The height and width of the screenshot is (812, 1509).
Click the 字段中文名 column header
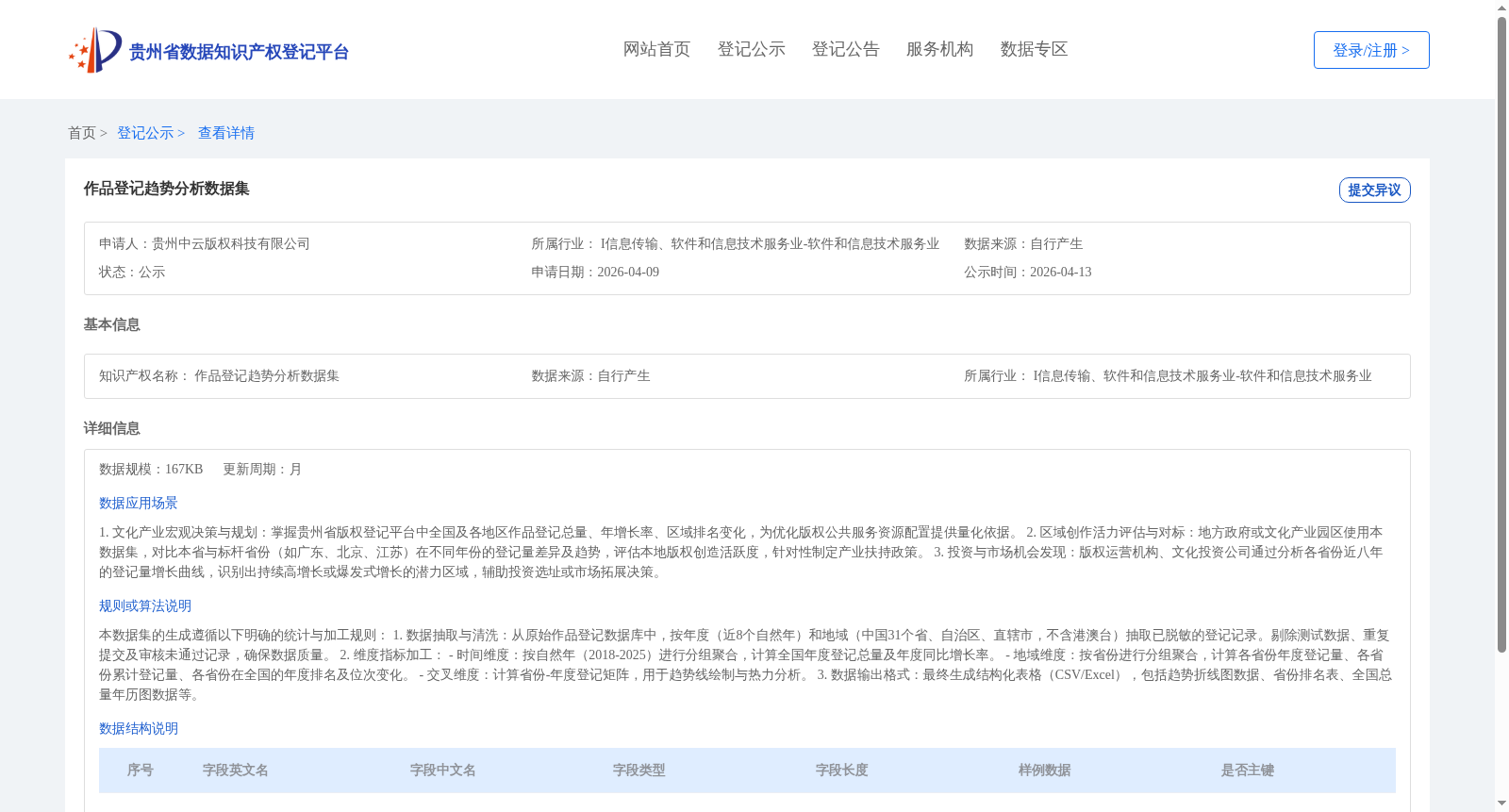tap(443, 770)
